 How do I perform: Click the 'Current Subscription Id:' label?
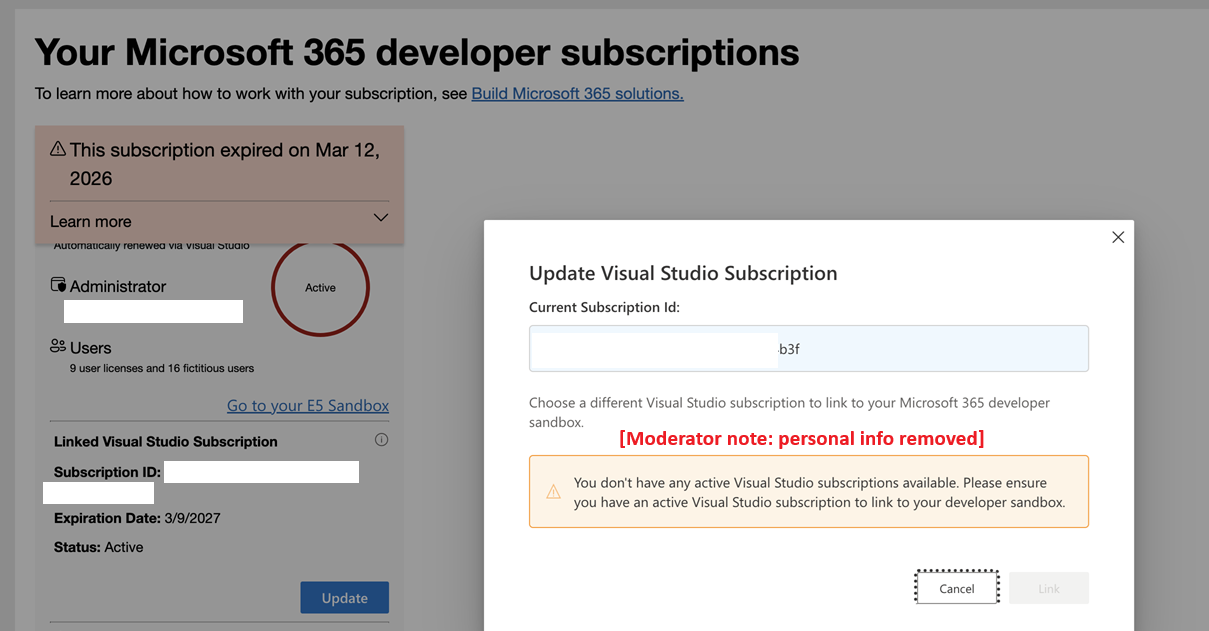pyautogui.click(x=604, y=307)
